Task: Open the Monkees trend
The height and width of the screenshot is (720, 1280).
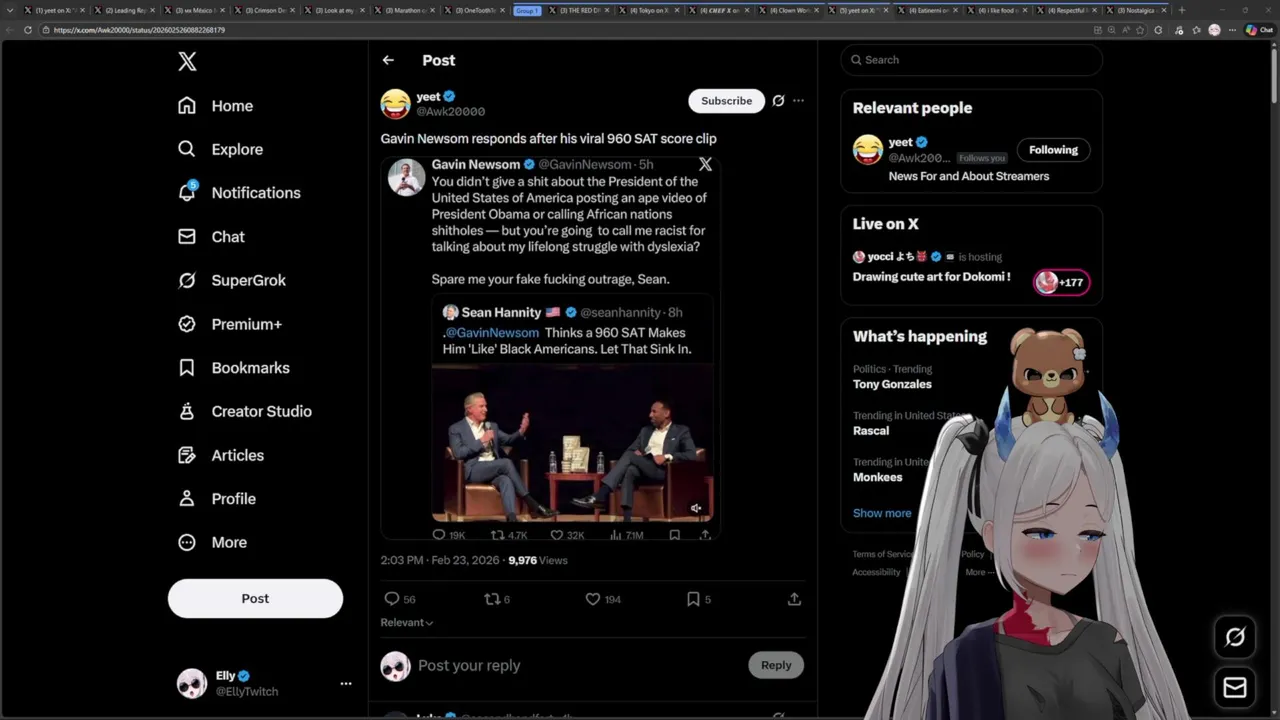Action: pyautogui.click(x=877, y=477)
